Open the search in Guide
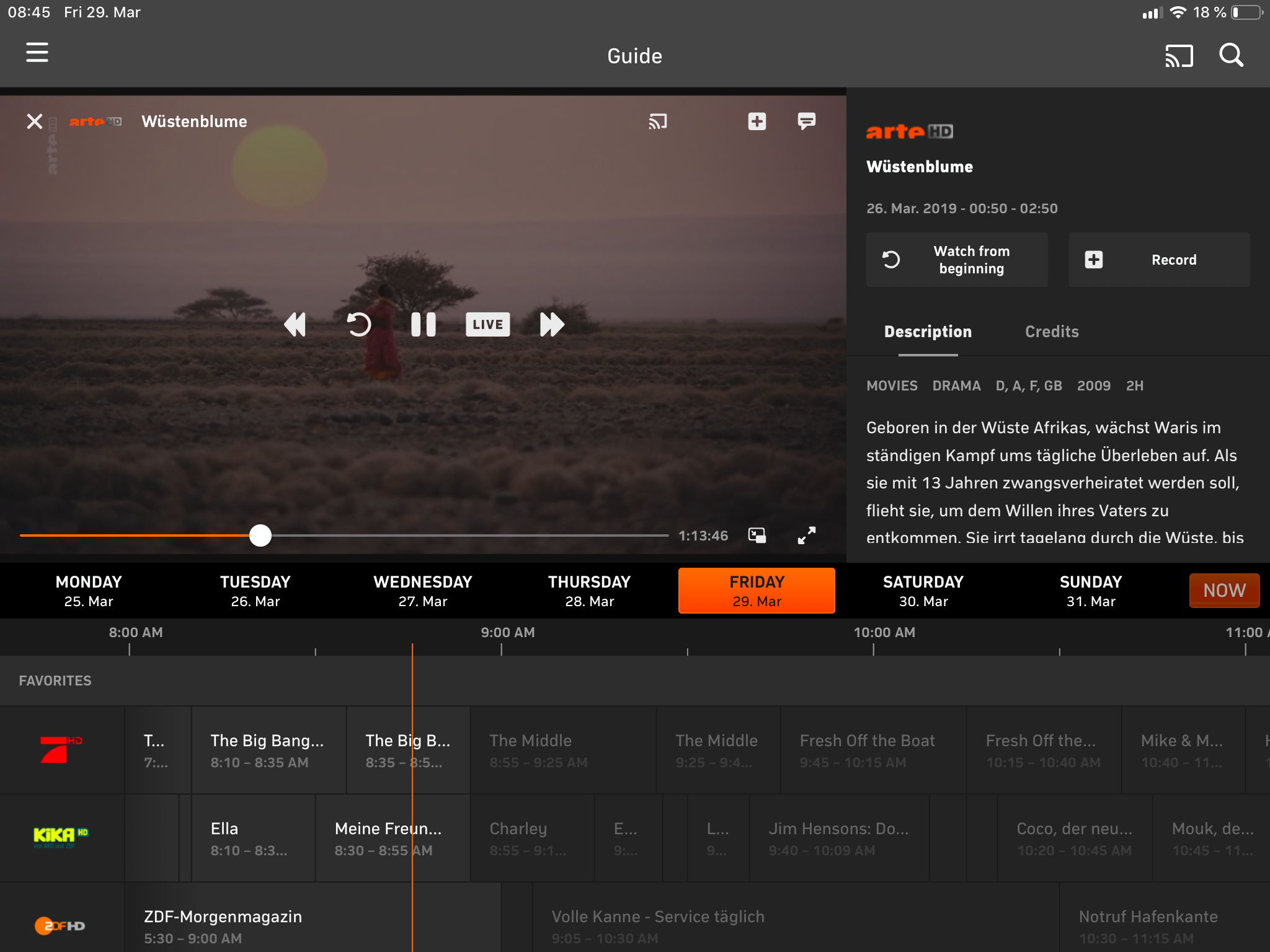1270x952 pixels. 1231,55
